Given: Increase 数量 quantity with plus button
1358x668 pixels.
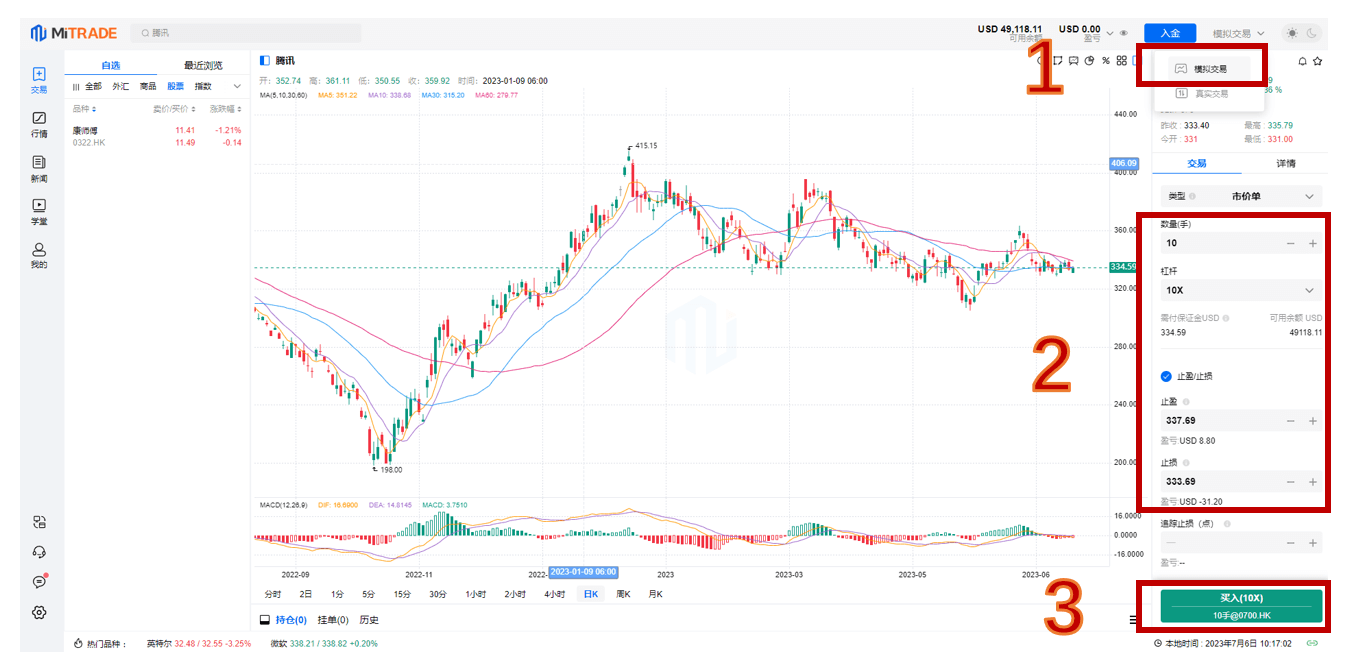Looking at the screenshot, I should pos(1313,243).
